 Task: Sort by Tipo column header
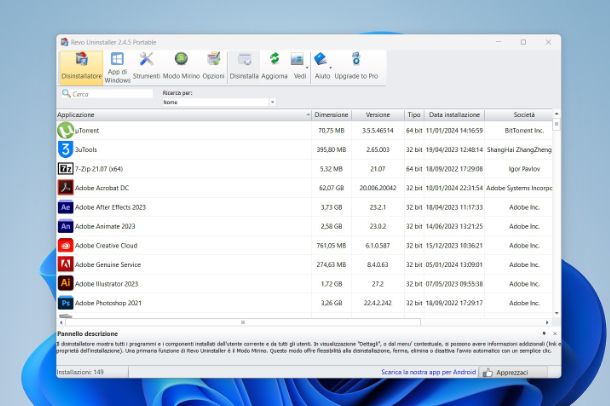coord(414,115)
